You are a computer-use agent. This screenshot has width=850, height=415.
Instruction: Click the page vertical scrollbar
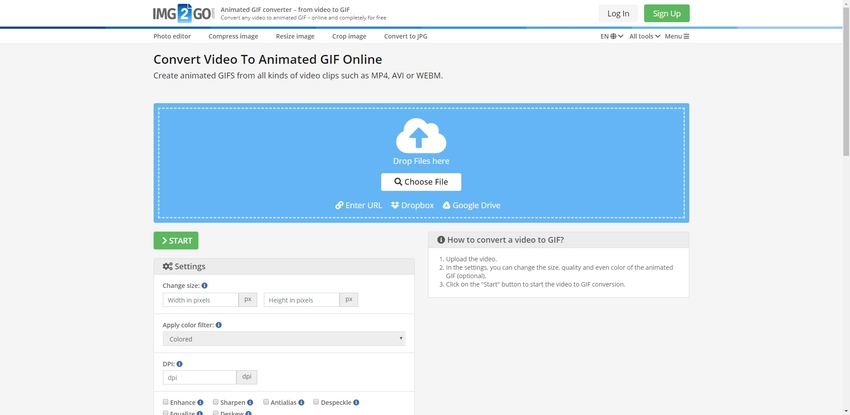click(846, 81)
